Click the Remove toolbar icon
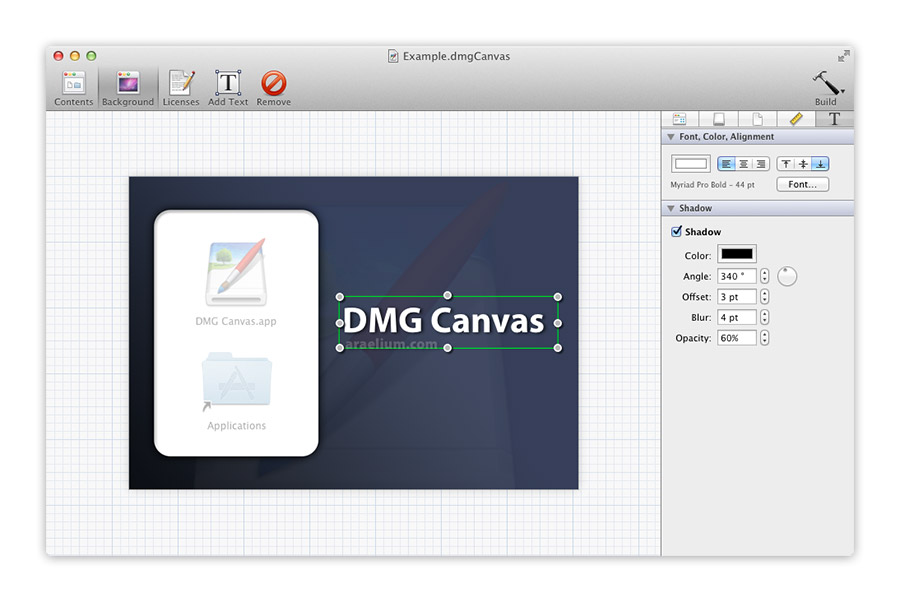 273,87
